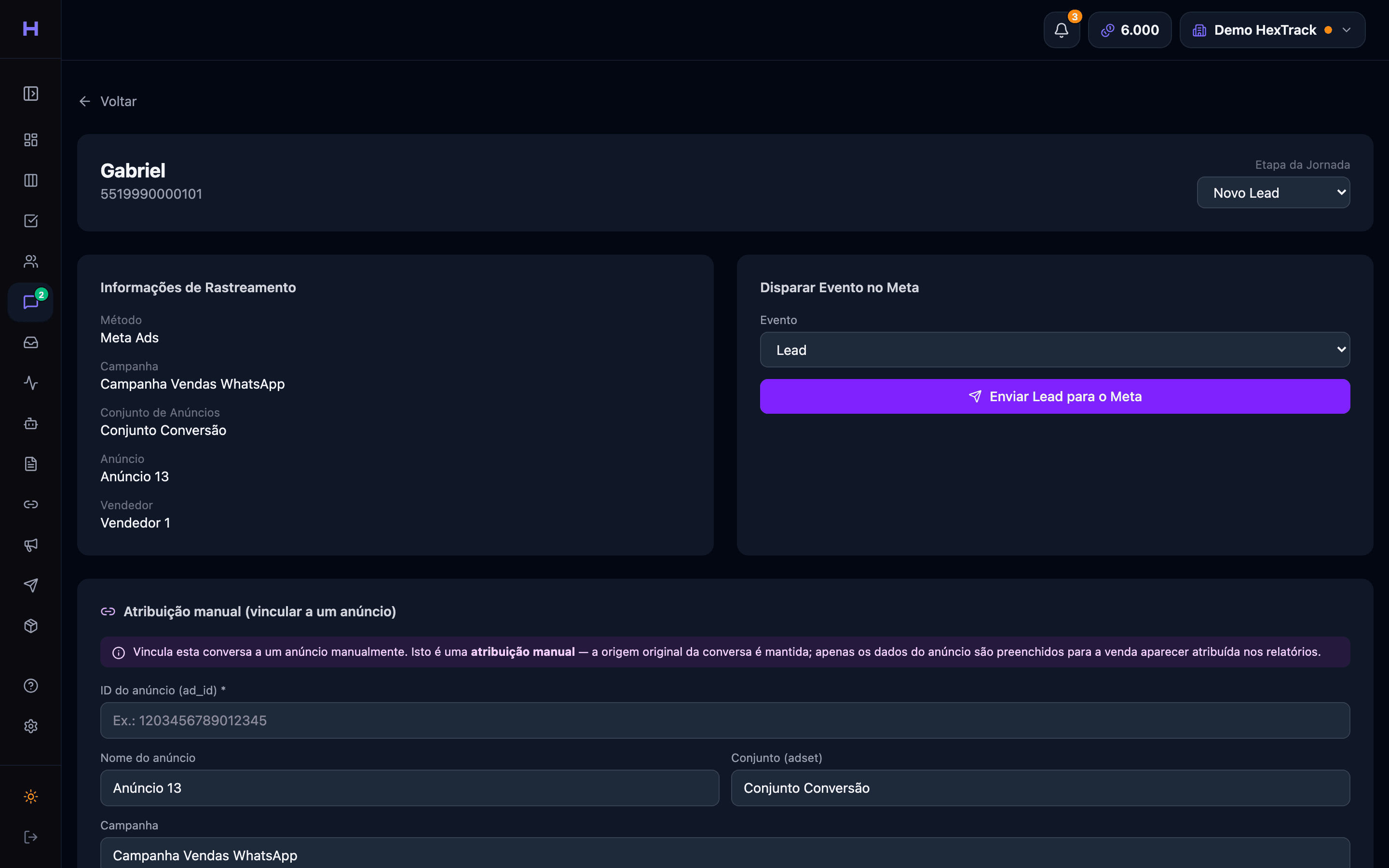The height and width of the screenshot is (868, 1389).
Task: Open the checklist tasks icon
Action: [30, 221]
